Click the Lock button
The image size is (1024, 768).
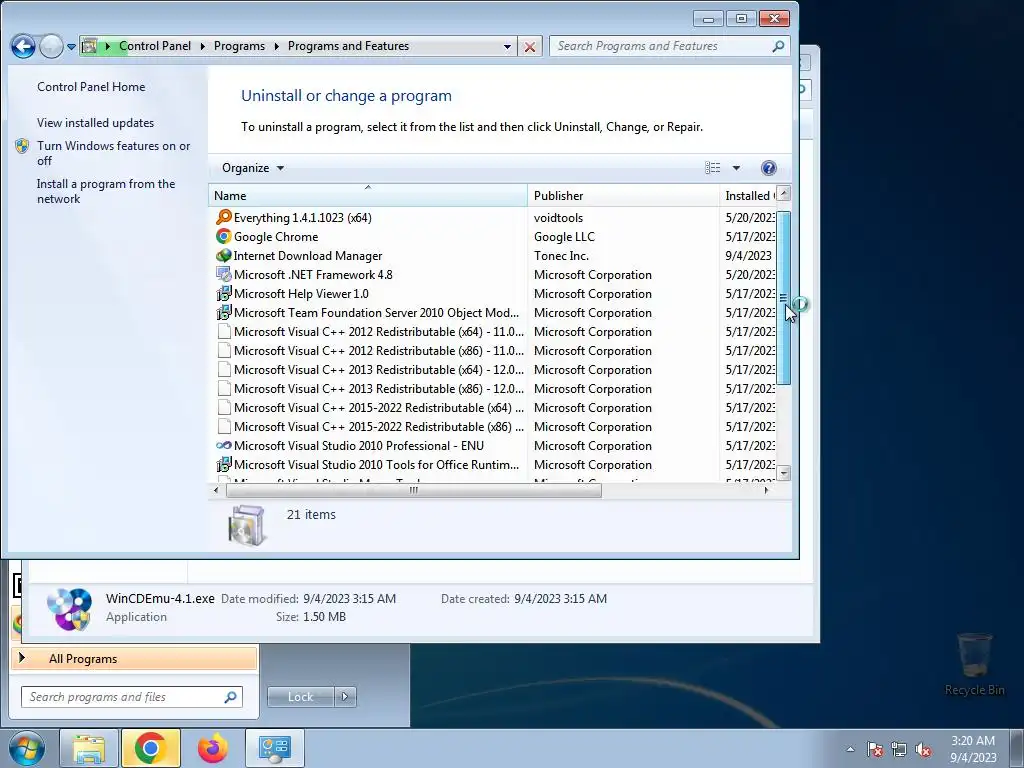tap(301, 697)
